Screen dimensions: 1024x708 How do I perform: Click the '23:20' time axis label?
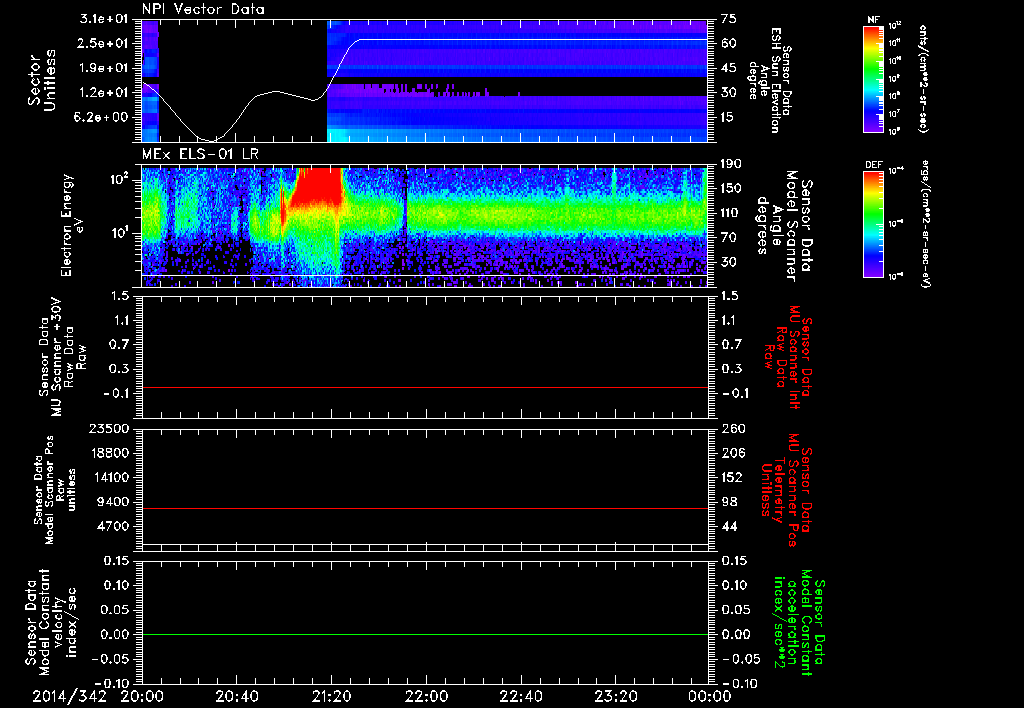(615, 696)
